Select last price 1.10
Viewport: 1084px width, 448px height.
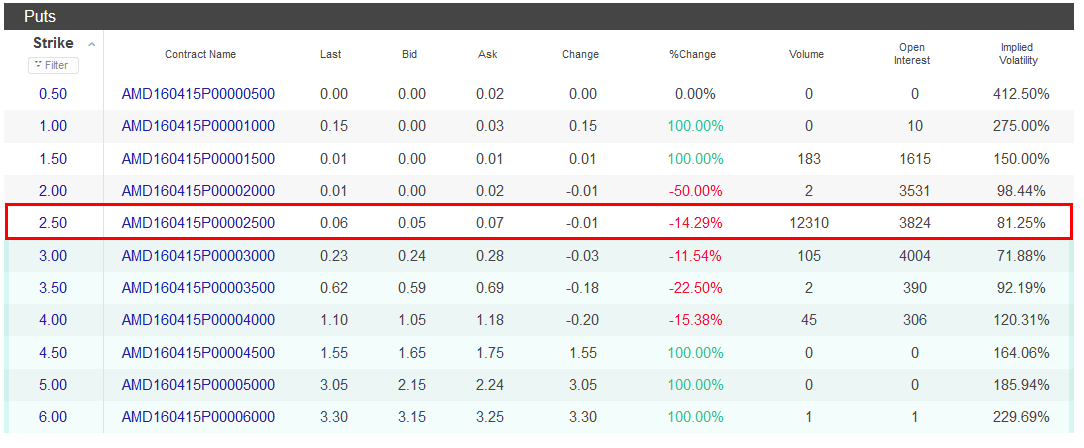click(x=334, y=320)
